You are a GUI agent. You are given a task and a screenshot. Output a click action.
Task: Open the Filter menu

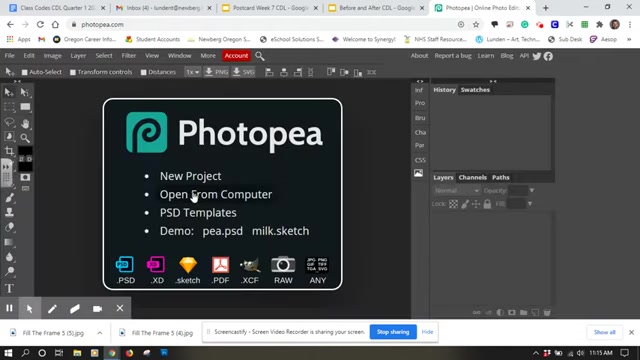tap(129, 56)
